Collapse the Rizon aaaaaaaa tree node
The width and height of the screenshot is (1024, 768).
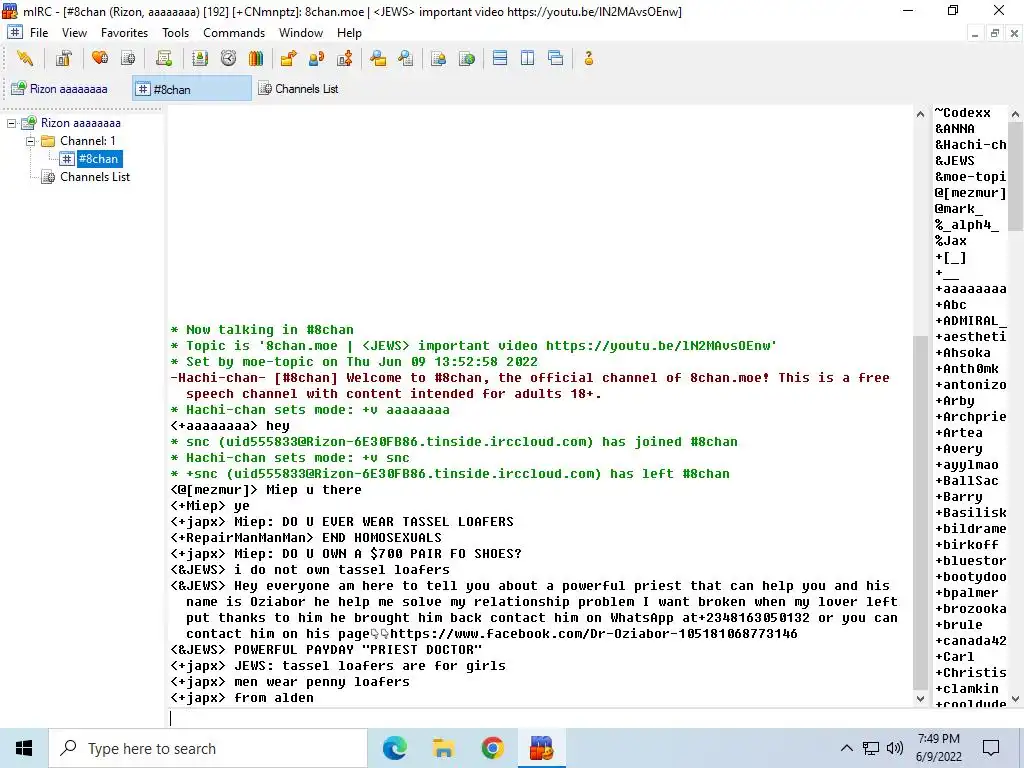12,123
